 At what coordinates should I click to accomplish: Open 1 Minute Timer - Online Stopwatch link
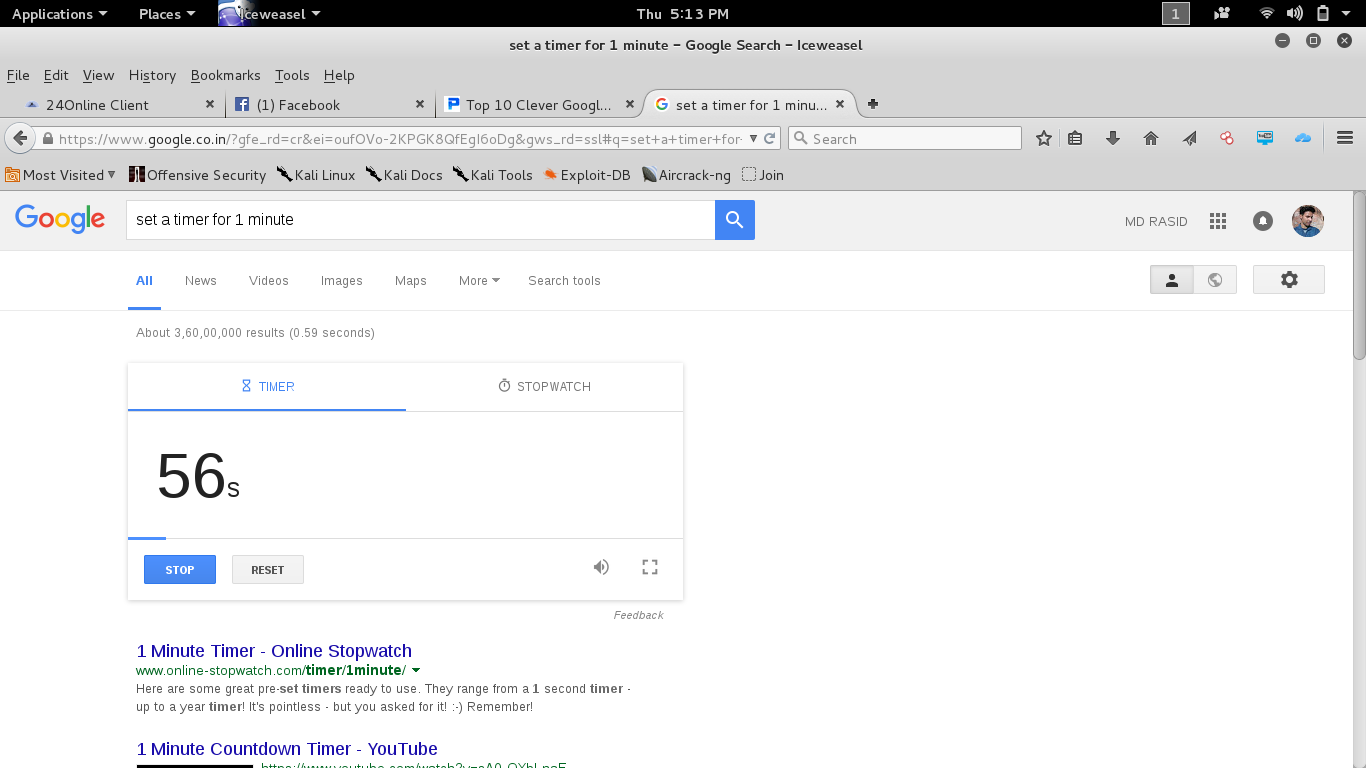[x=274, y=651]
